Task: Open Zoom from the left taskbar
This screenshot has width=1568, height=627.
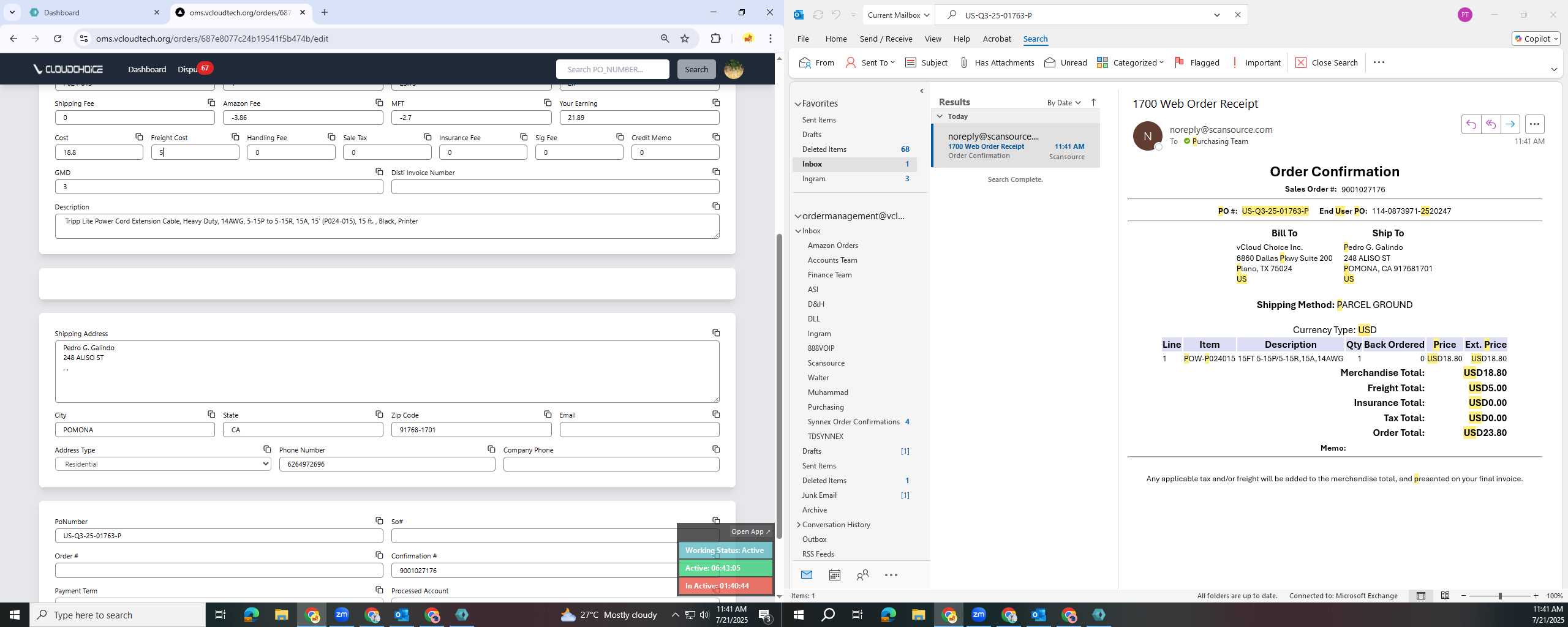Action: point(342,615)
